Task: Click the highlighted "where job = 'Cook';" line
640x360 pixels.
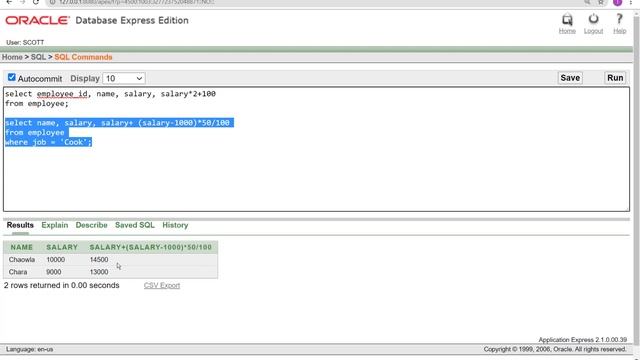Action: point(48,142)
